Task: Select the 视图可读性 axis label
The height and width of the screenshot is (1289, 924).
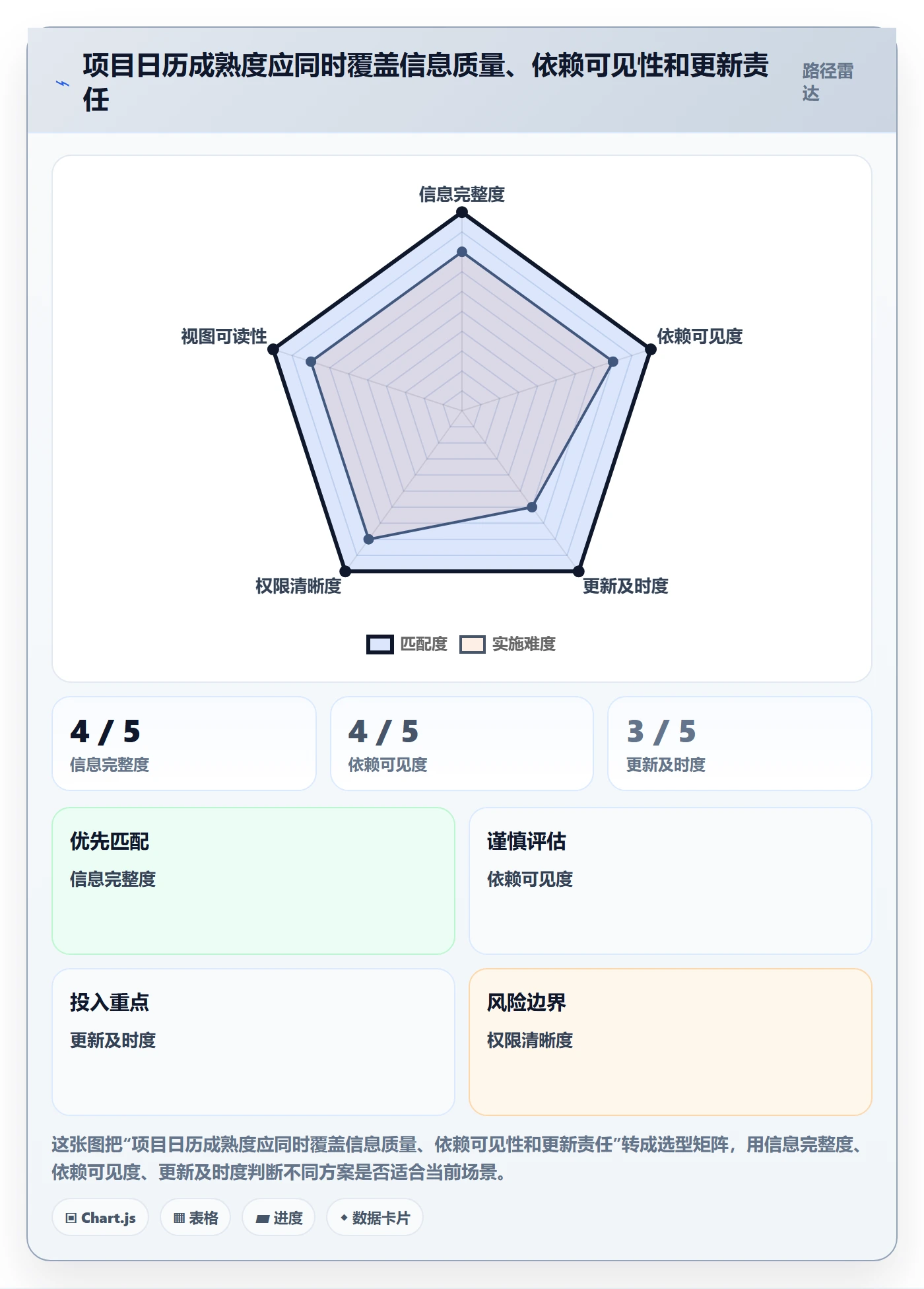Action: point(224,336)
